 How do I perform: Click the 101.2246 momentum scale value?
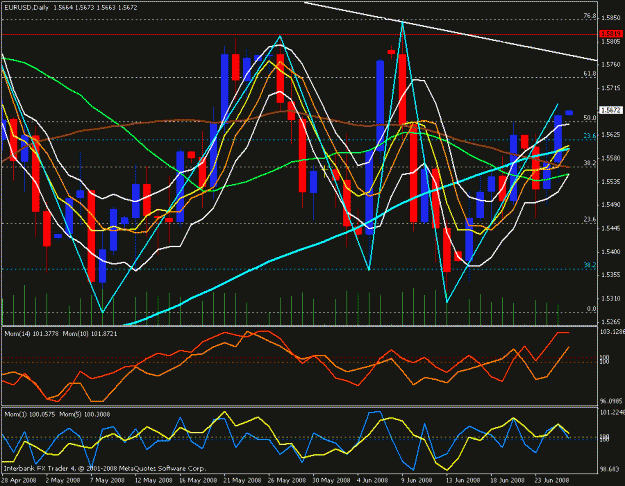(612, 412)
